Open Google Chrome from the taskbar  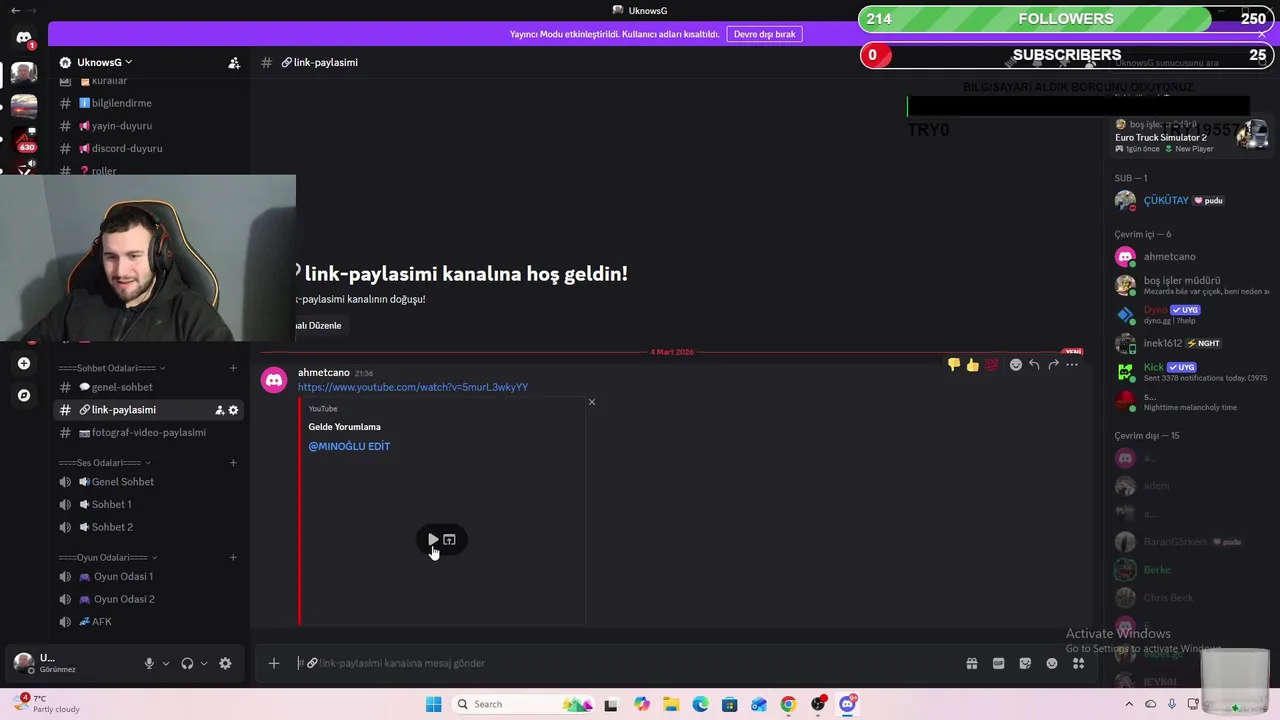click(x=788, y=704)
